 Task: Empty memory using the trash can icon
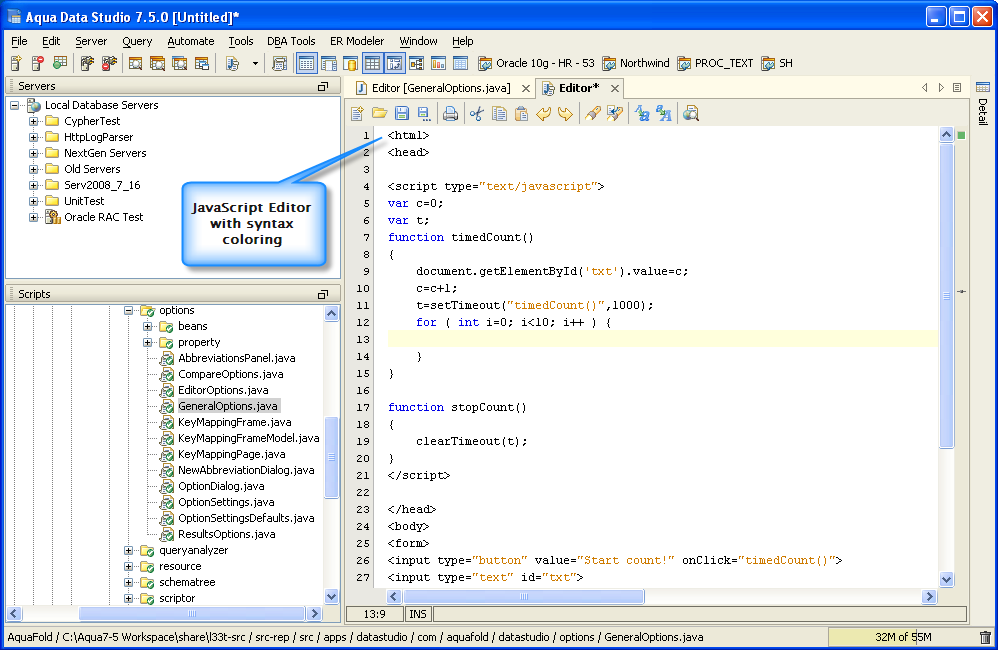coord(985,637)
